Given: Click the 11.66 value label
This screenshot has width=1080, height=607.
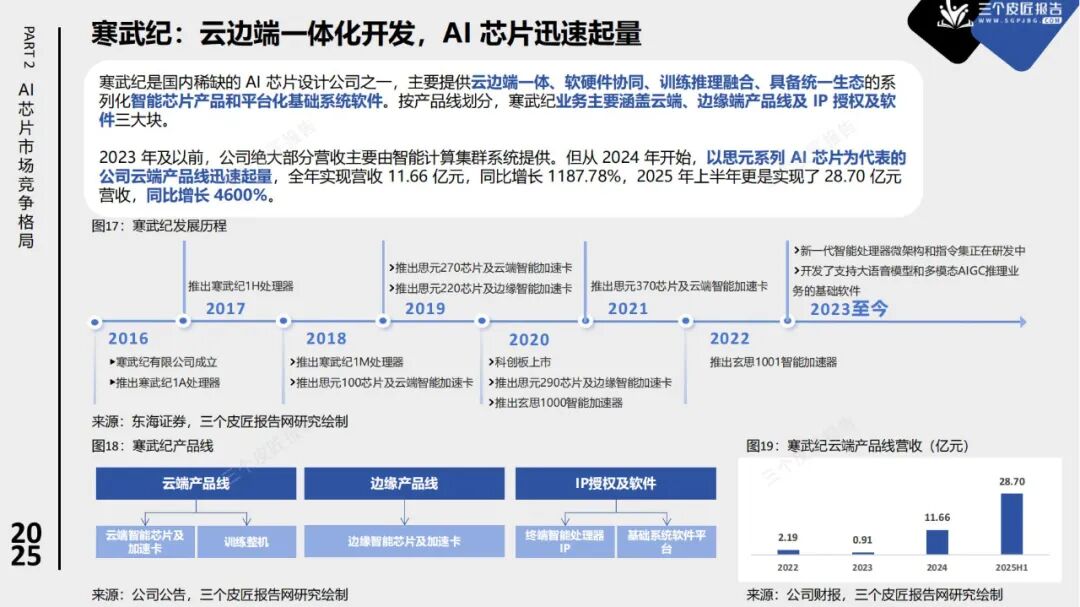Looking at the screenshot, I should click(x=937, y=517).
